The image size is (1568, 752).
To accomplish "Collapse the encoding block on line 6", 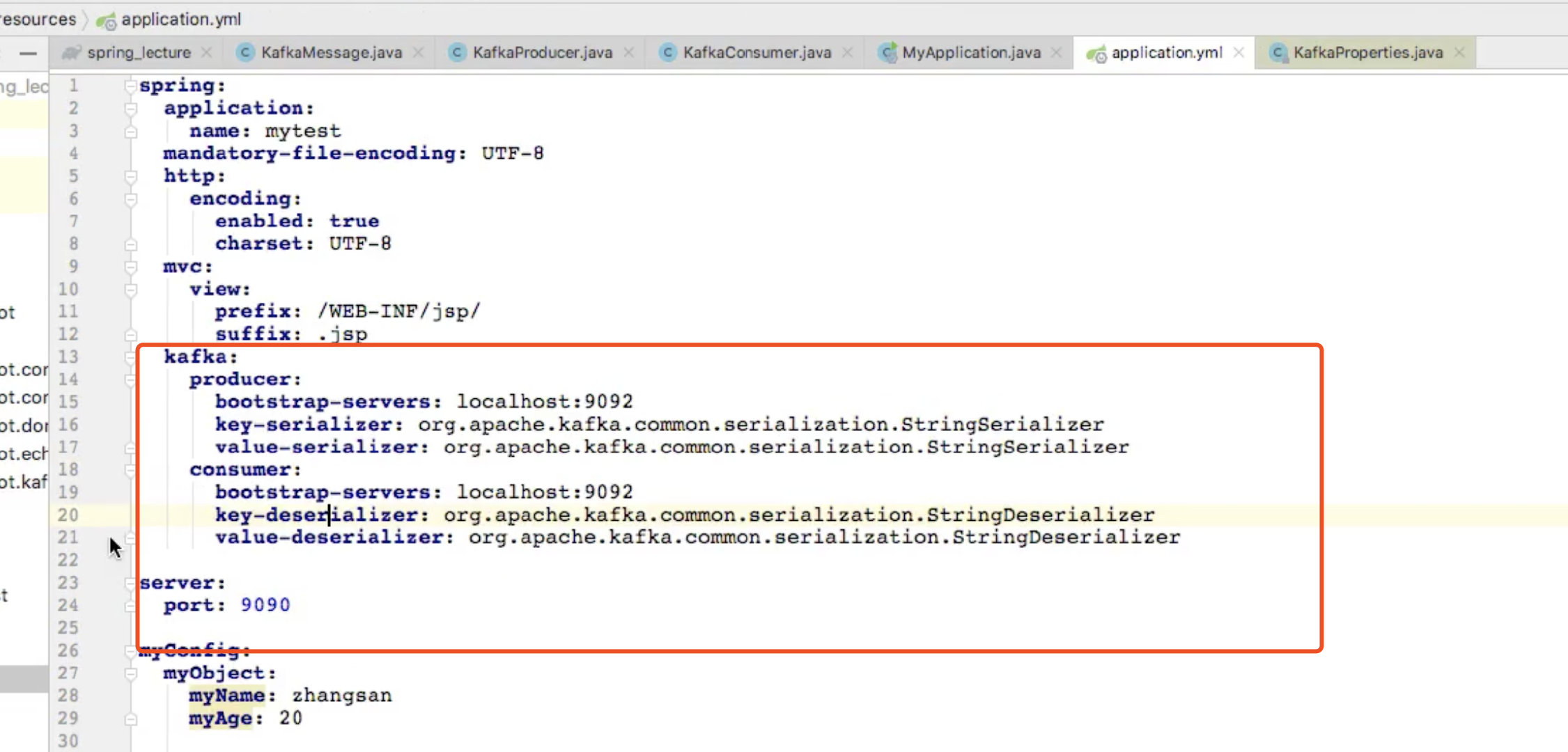I will pos(130,199).
